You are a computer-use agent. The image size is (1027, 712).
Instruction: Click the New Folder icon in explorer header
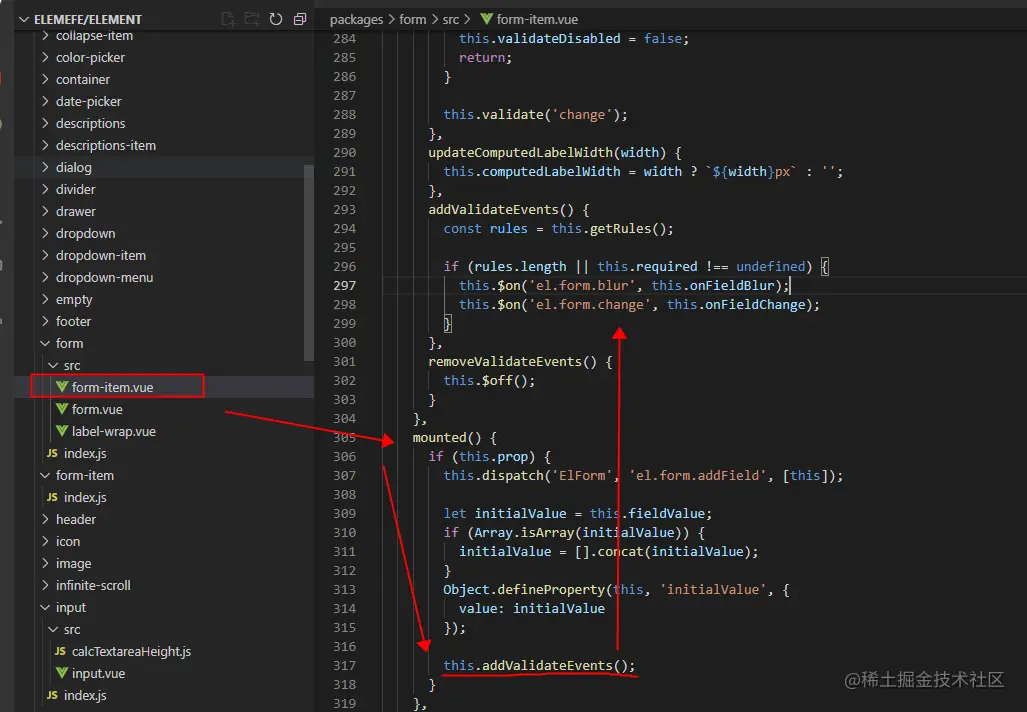(x=252, y=19)
